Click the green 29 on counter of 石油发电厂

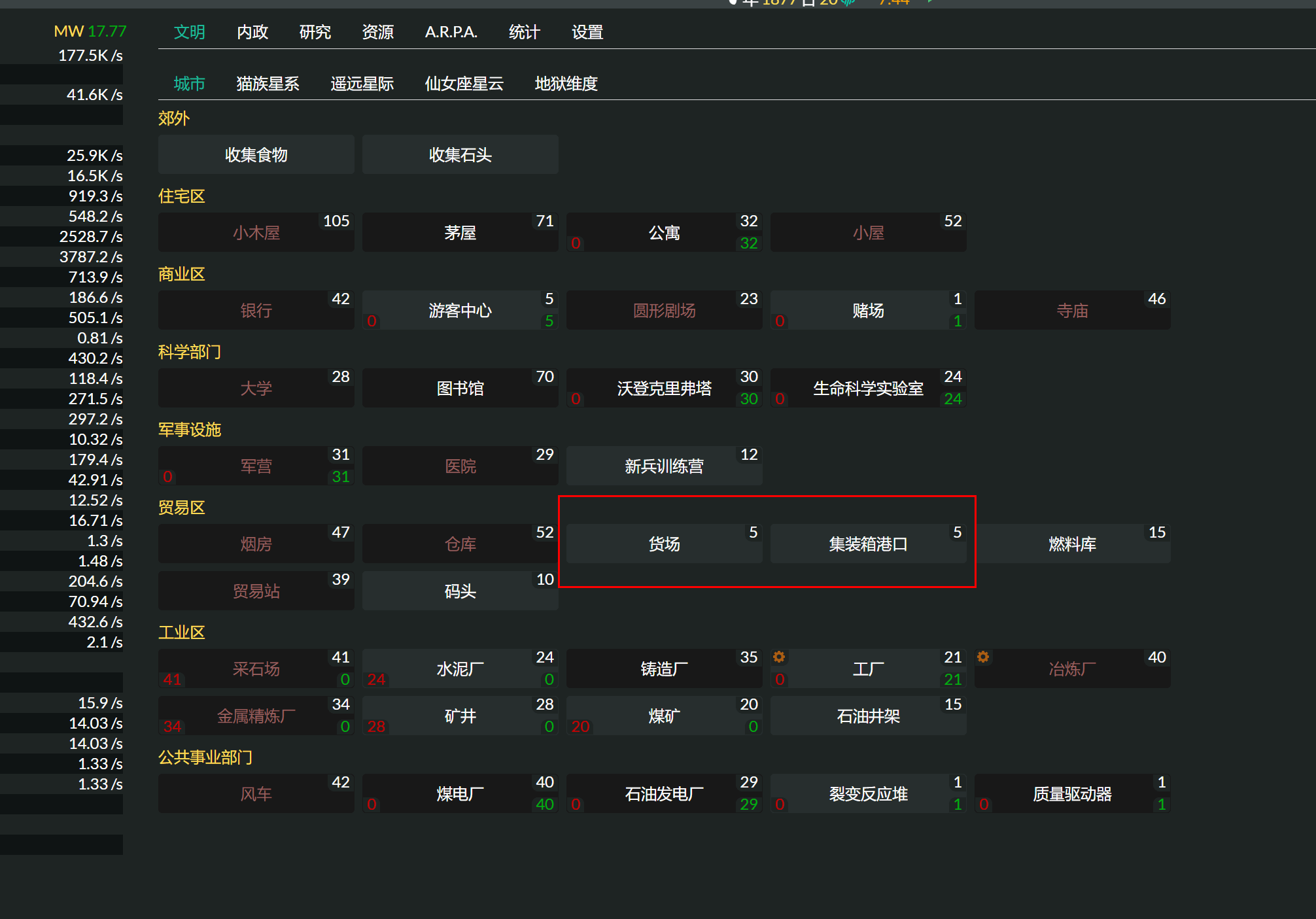pyautogui.click(x=749, y=805)
